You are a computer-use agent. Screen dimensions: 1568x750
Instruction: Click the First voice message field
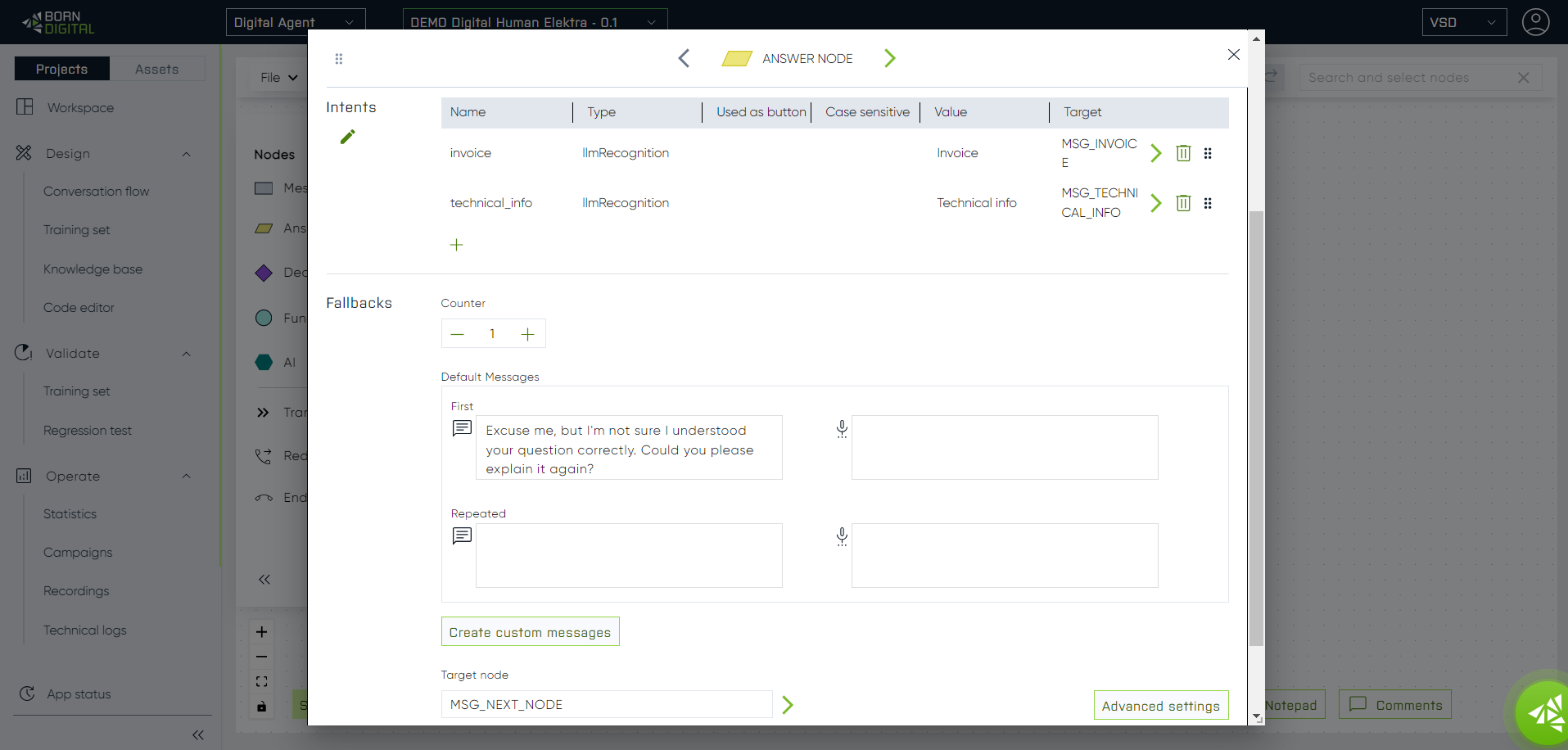pyautogui.click(x=1005, y=448)
